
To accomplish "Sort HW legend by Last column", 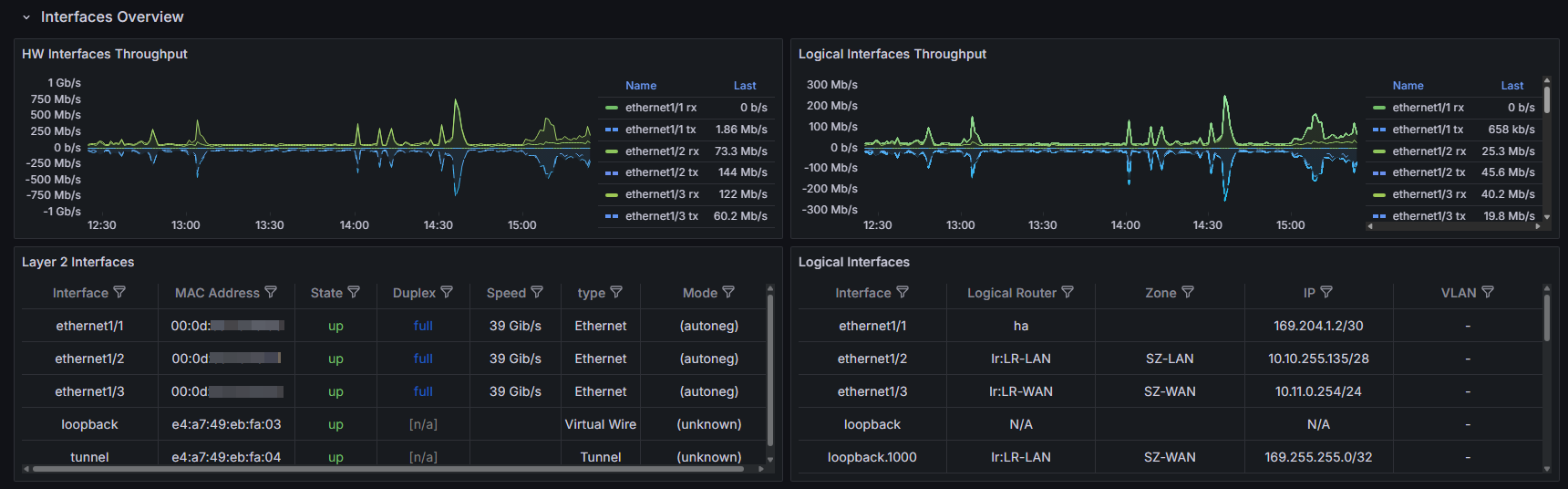I will tap(745, 86).
